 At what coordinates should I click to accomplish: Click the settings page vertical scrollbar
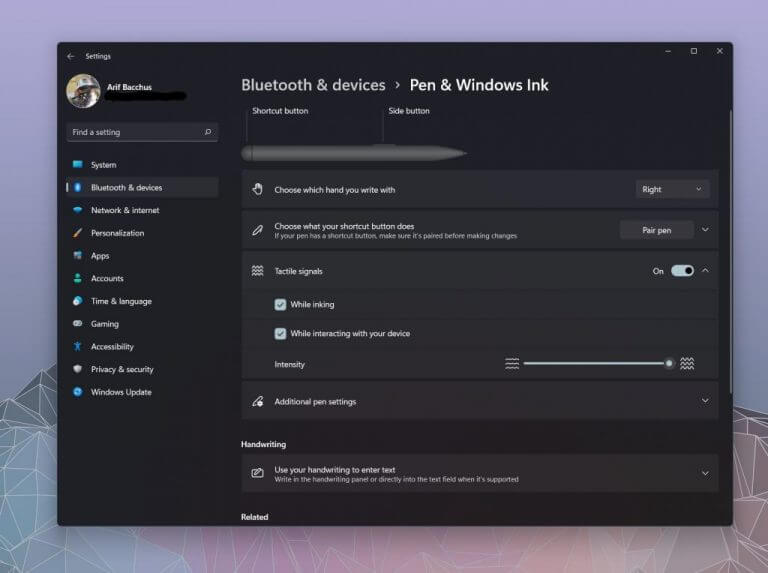(x=730, y=251)
